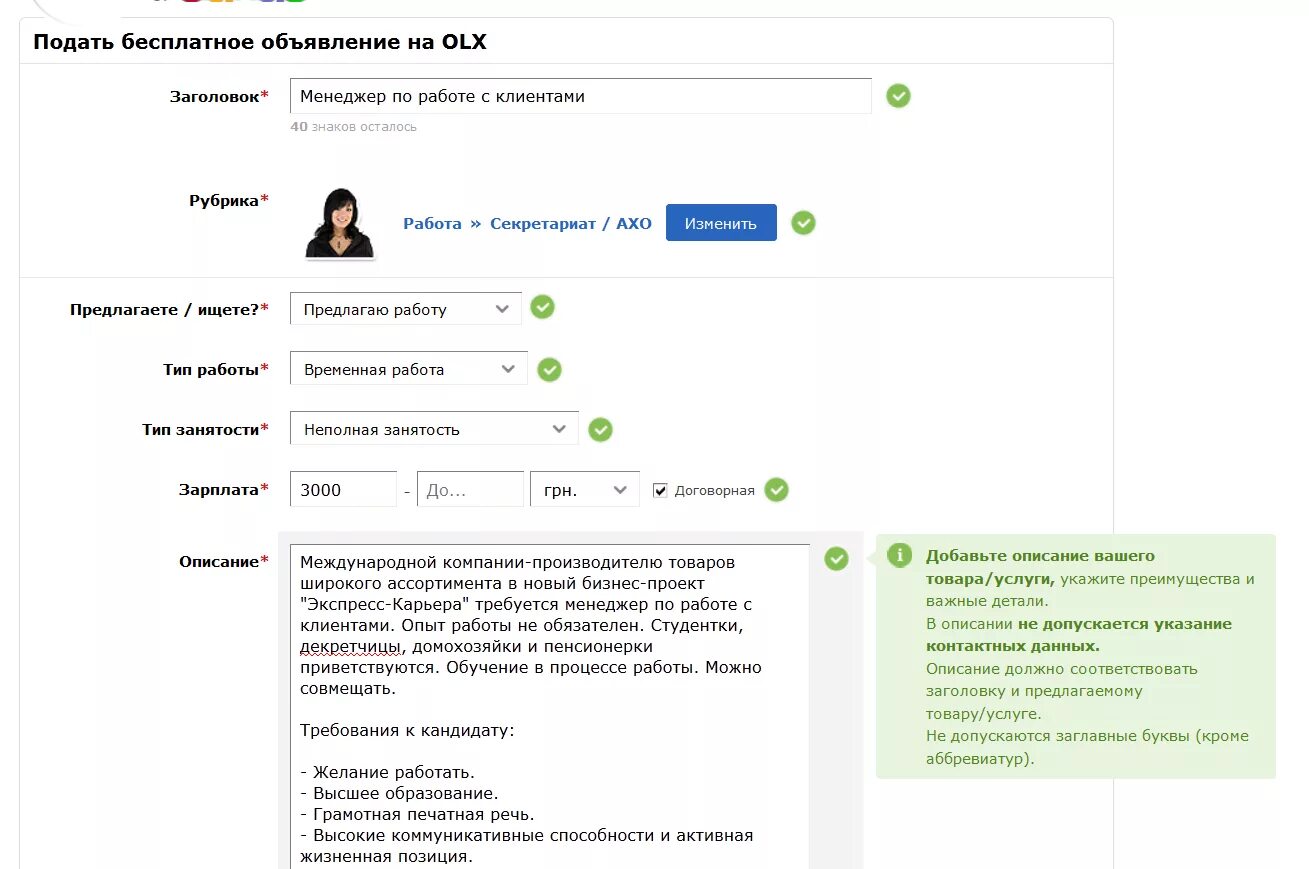Click the green checkmark after the Договорная checkbox

[776, 490]
